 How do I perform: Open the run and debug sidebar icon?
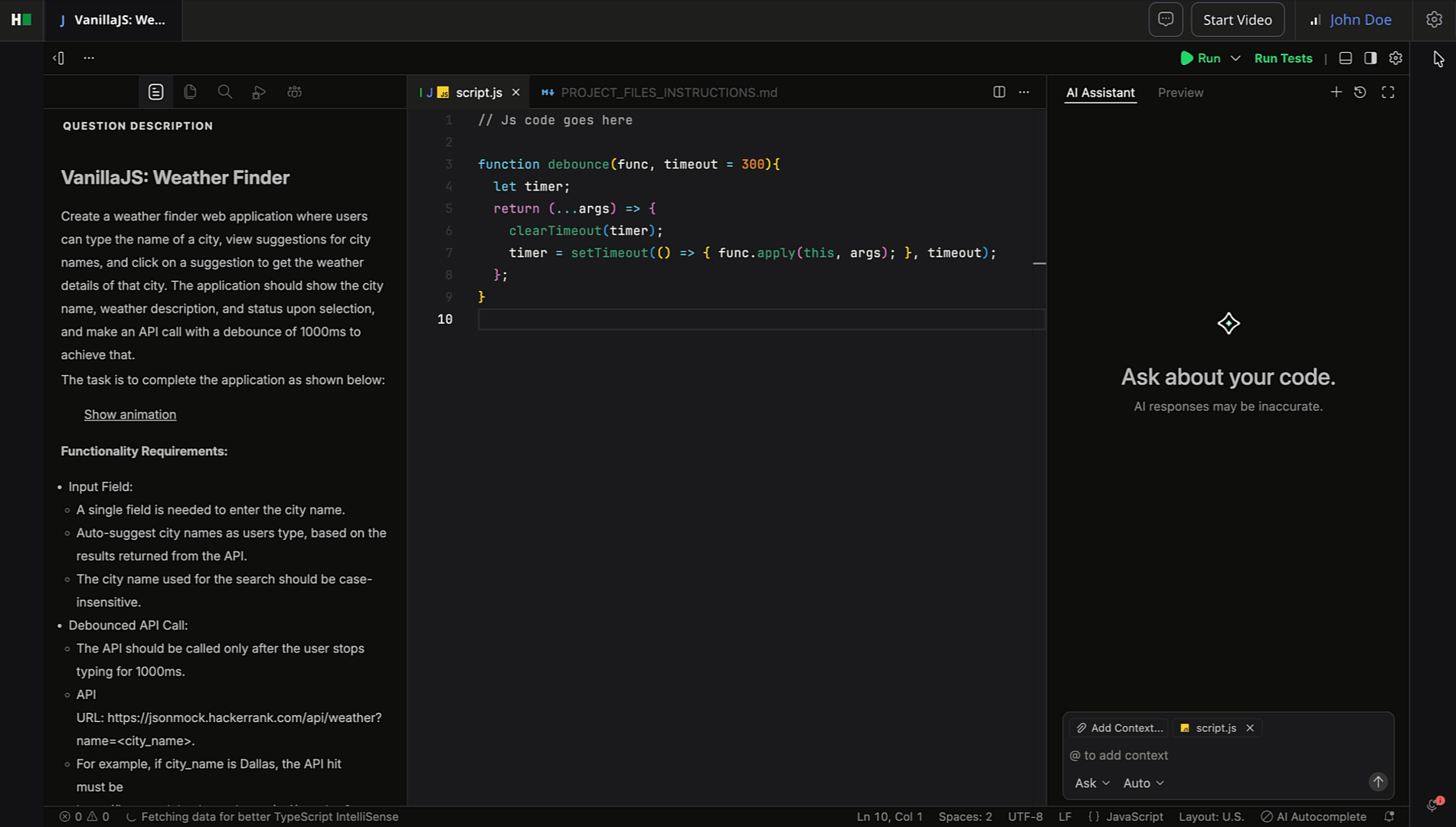pos(259,92)
